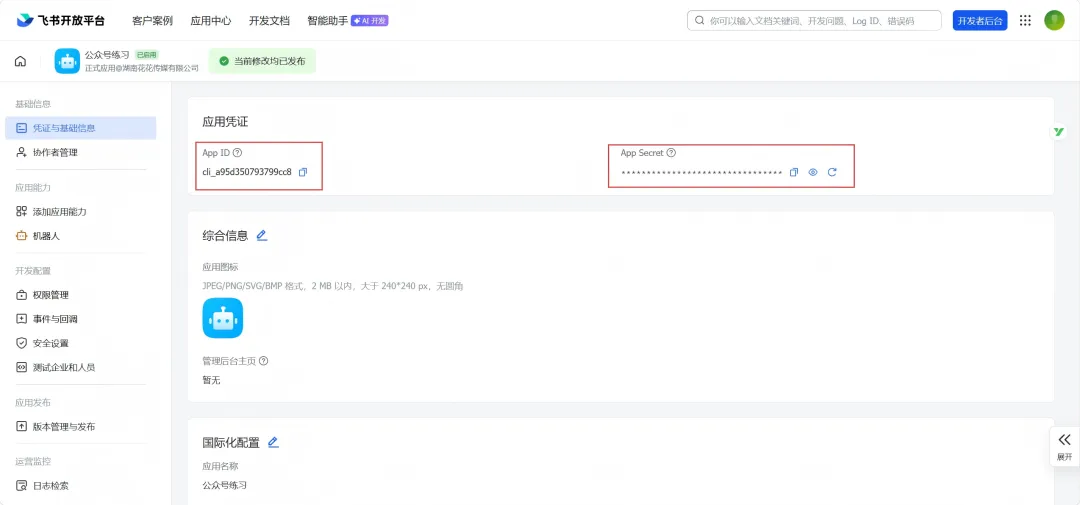Click the 应用名称 value 公众号练习
The image size is (1080, 505).
tap(225, 485)
